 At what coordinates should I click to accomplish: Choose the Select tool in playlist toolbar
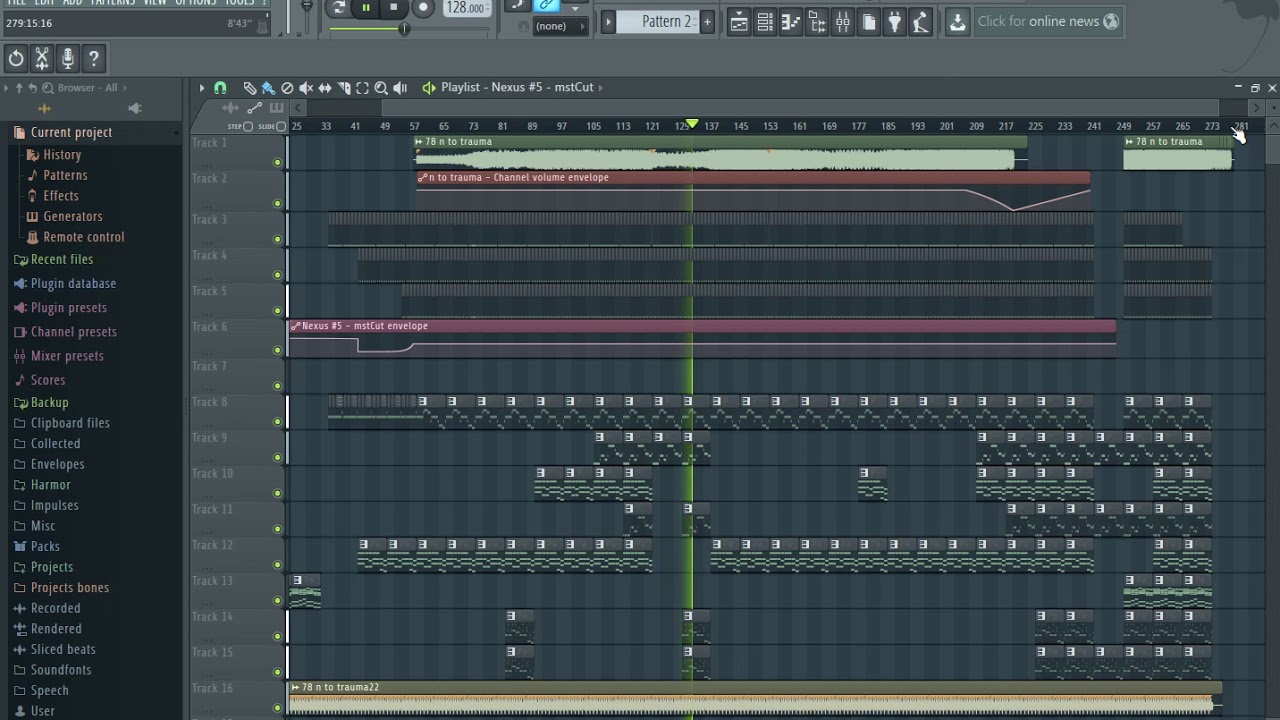362,88
